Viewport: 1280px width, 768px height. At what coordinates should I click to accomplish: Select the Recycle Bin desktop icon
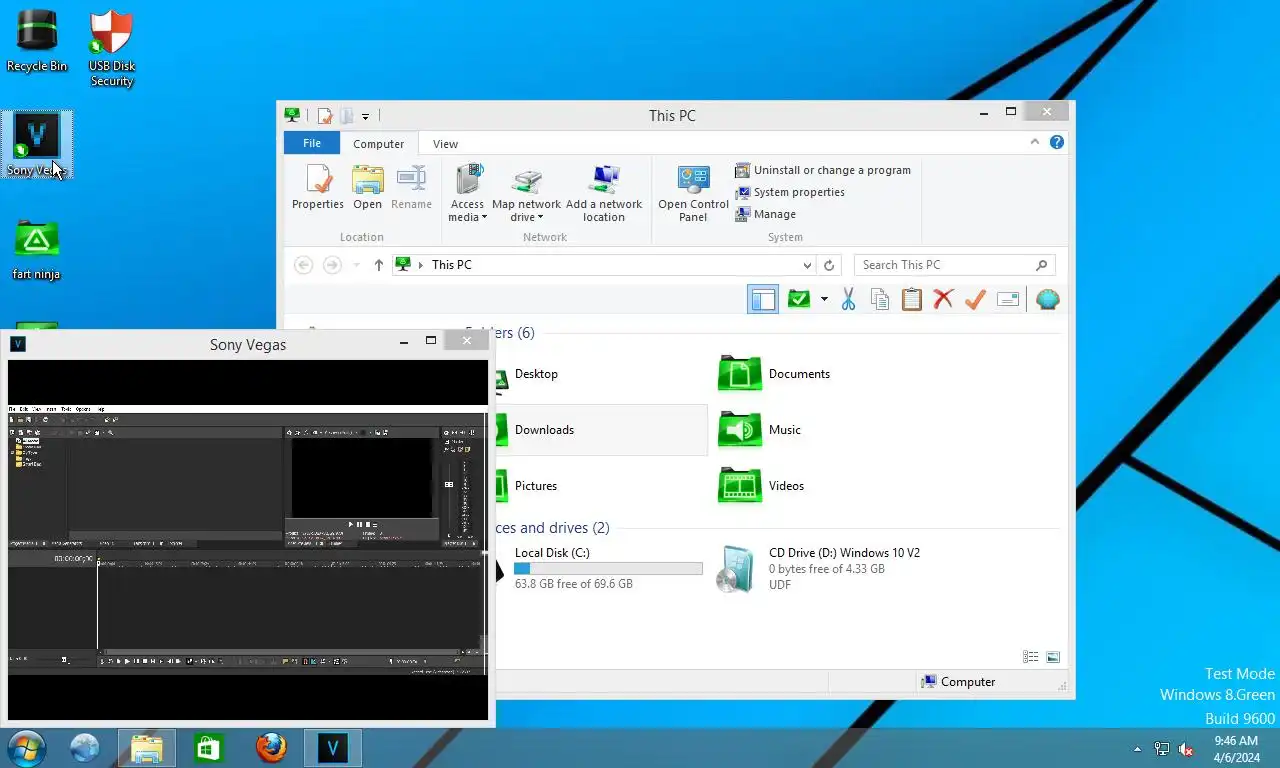37,42
